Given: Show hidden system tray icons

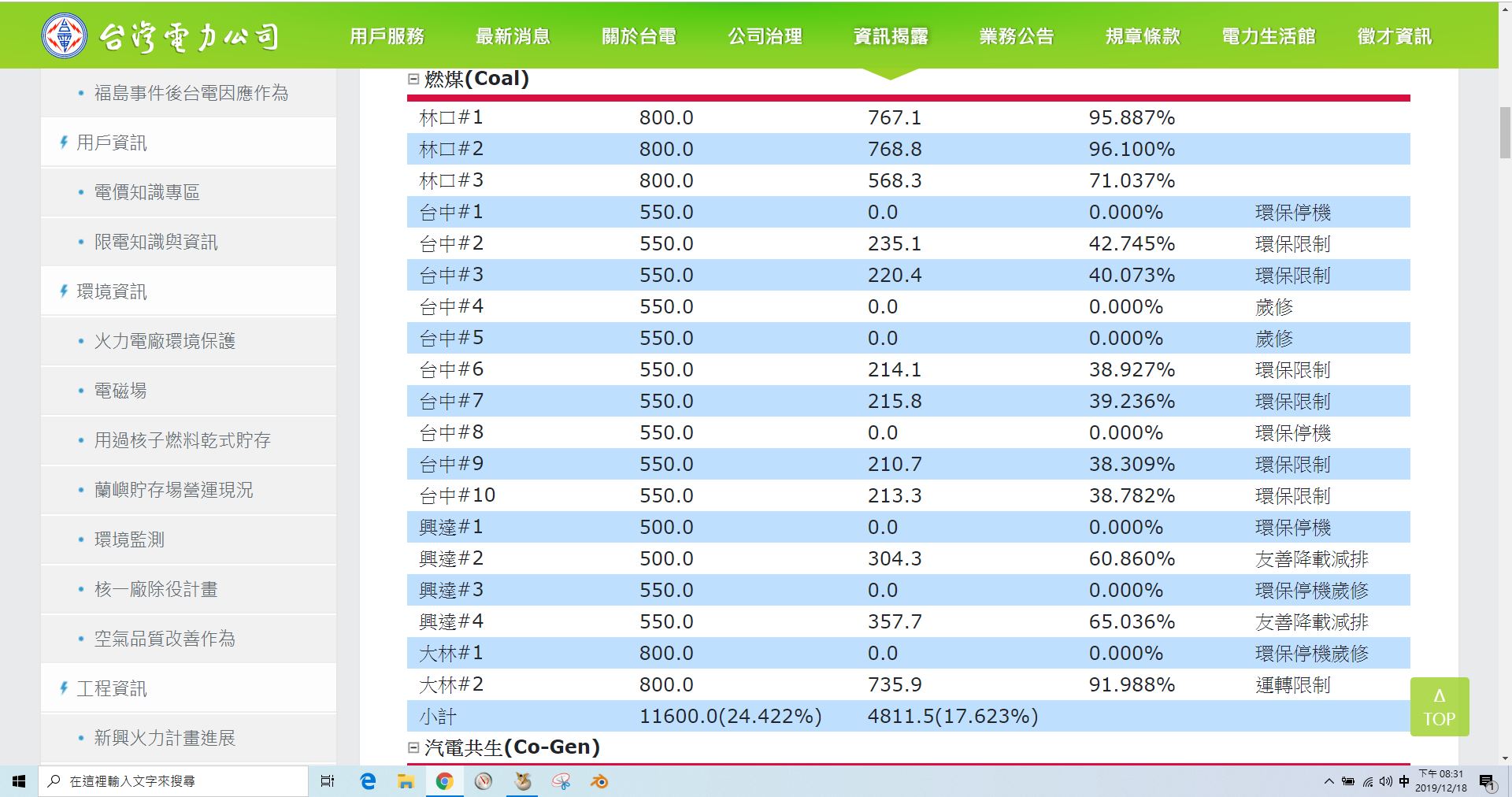Looking at the screenshot, I should [1329, 781].
